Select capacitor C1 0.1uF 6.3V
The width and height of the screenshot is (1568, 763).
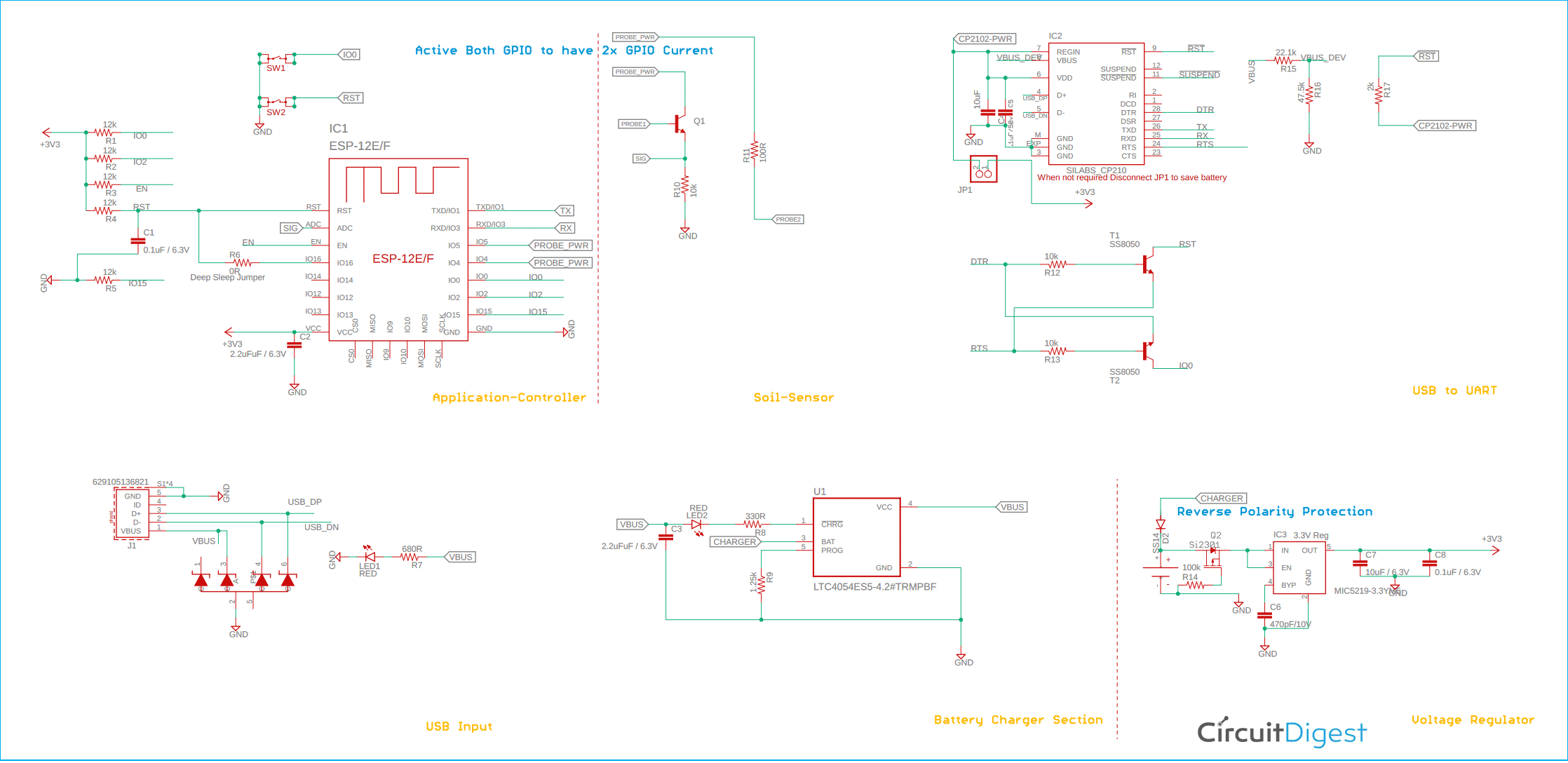click(137, 241)
